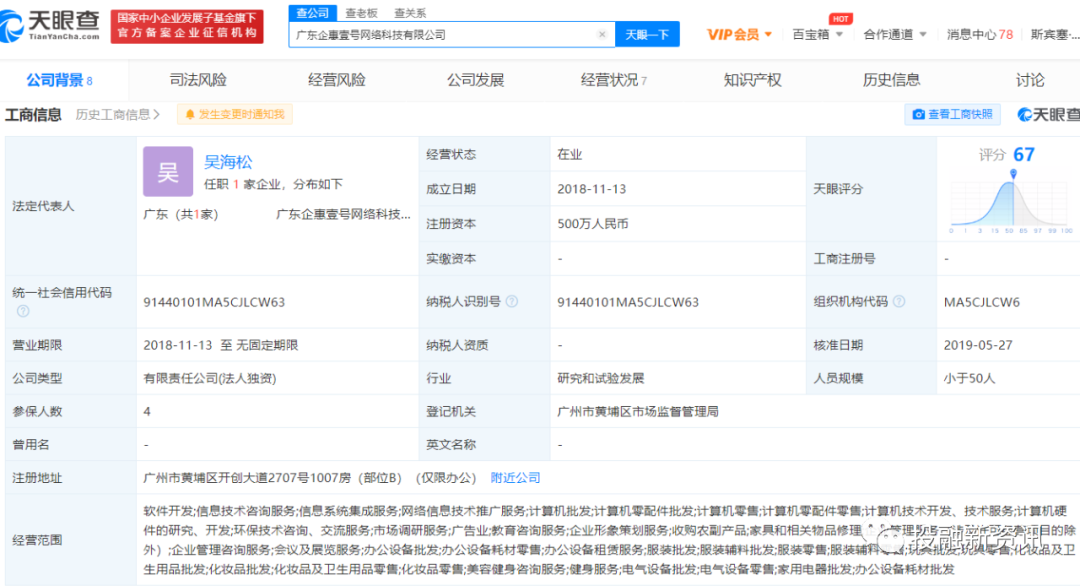Click the camera icon on 查看工商快照 button
1080x586 pixels.
pyautogui.click(x=918, y=113)
